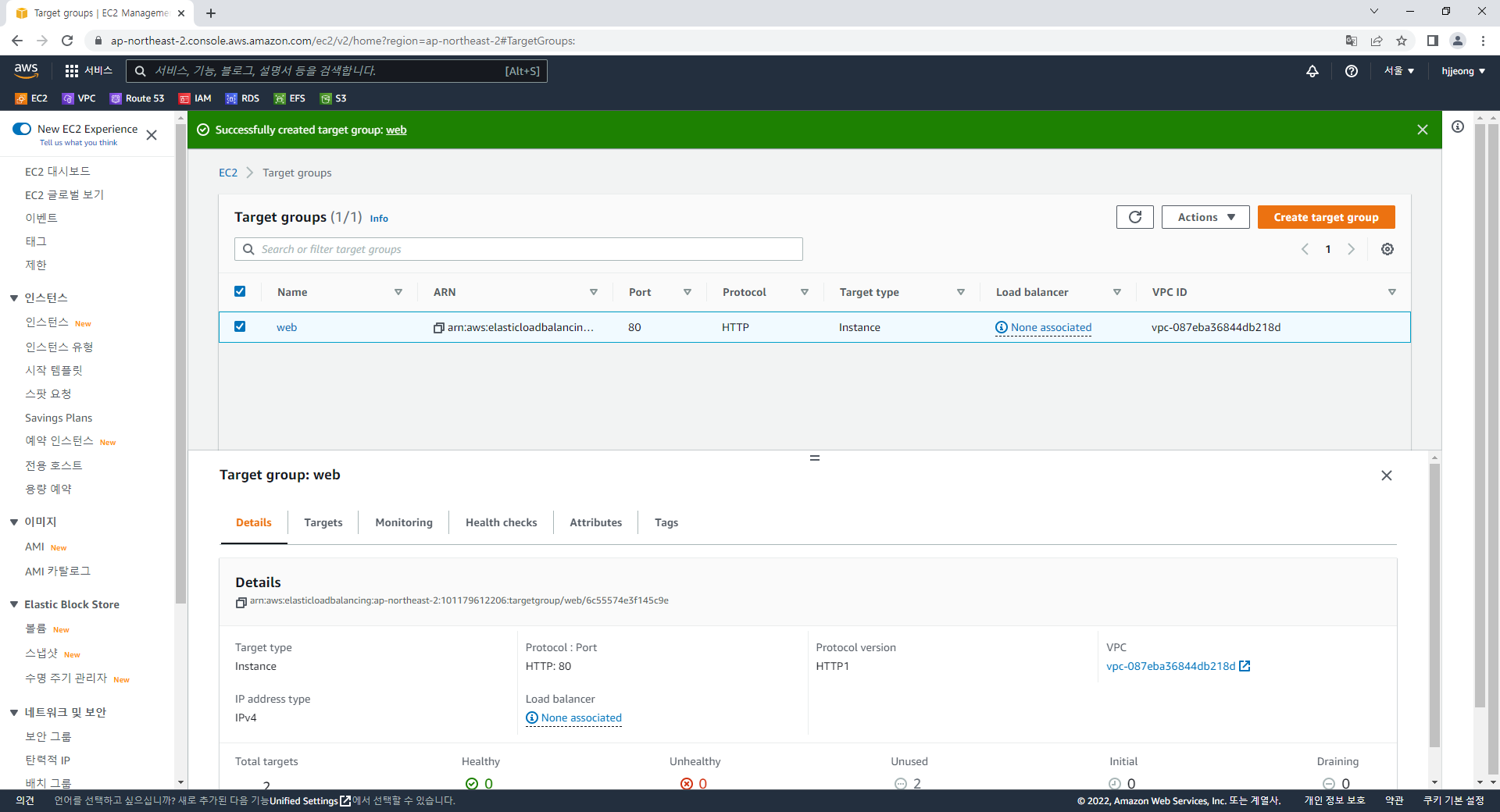
Task: Sort by the Port column arrow
Action: 687,292
